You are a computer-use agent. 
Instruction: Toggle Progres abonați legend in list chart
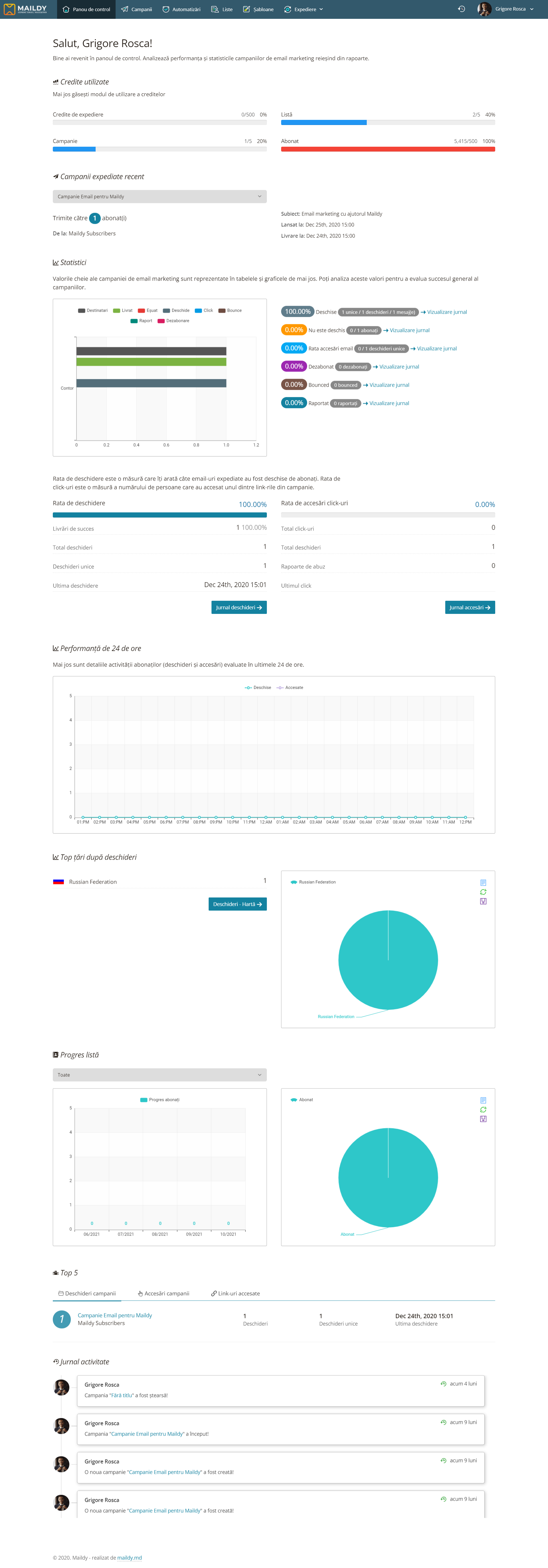pyautogui.click(x=160, y=1100)
